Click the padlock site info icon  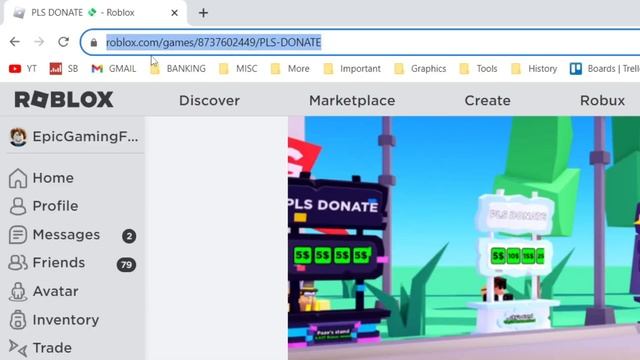point(94,42)
